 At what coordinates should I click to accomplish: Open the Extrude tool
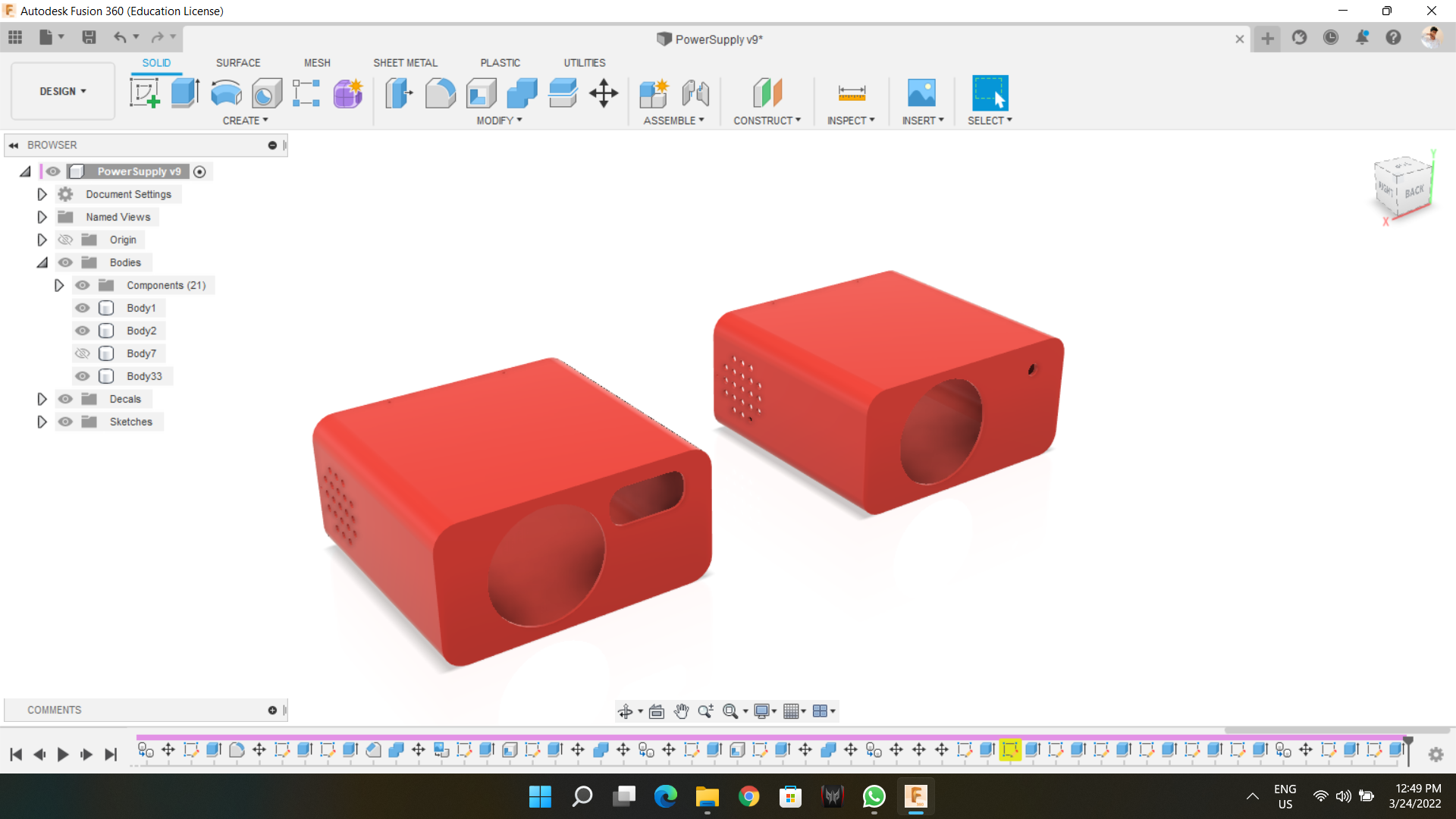click(184, 93)
